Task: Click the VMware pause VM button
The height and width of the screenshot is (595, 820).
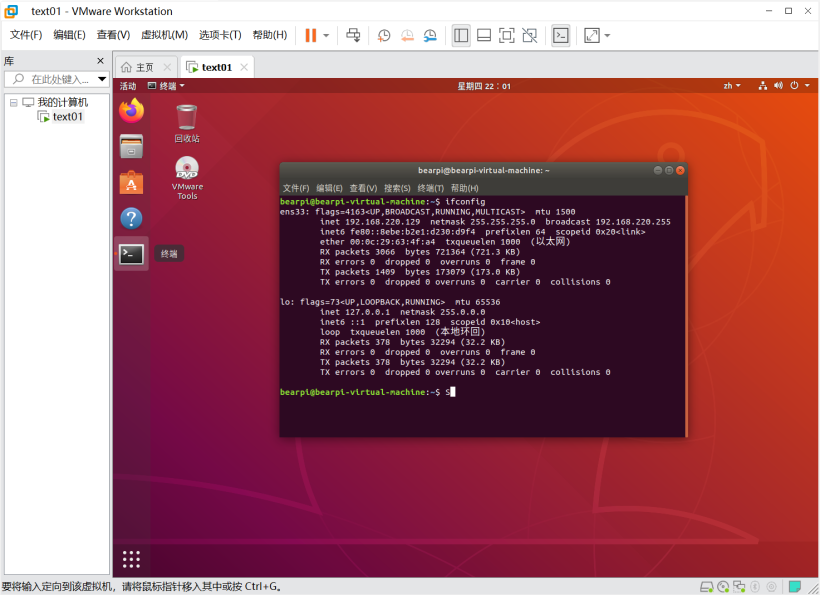Action: click(311, 35)
